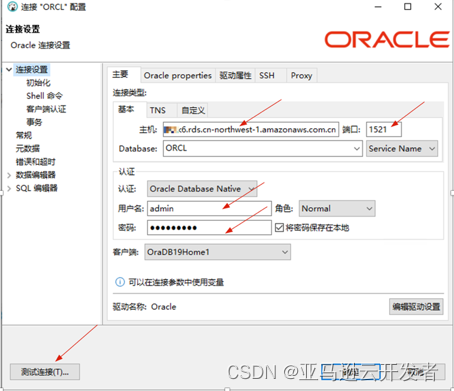Select the 自定义 connection type tab

click(193, 110)
